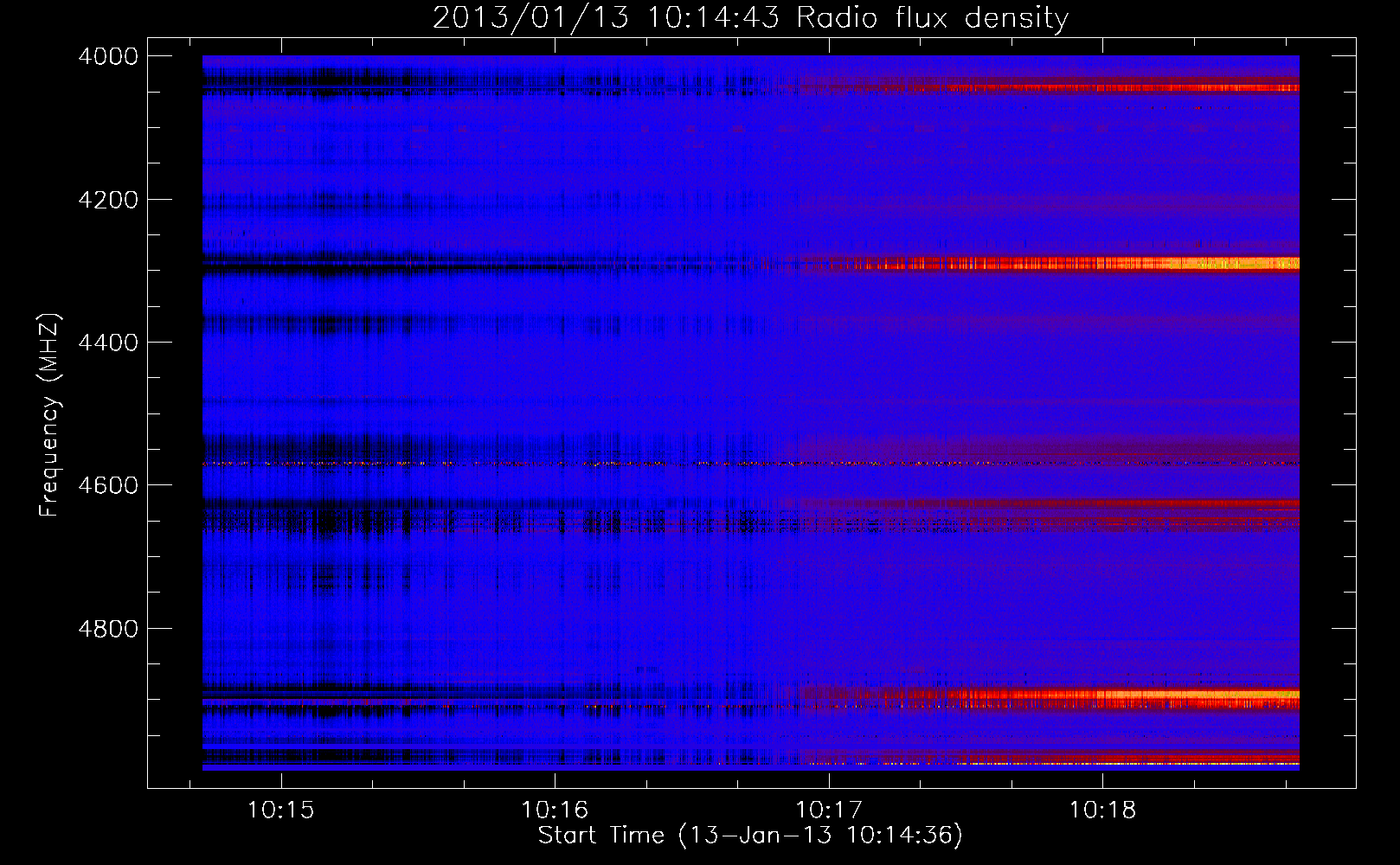
Task: Click the 10:16 time tick label
Action: coord(555,811)
